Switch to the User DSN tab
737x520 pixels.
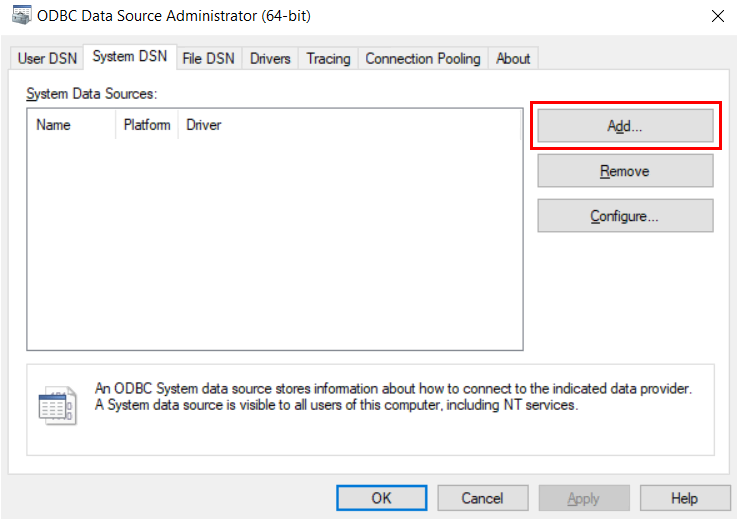click(x=47, y=59)
